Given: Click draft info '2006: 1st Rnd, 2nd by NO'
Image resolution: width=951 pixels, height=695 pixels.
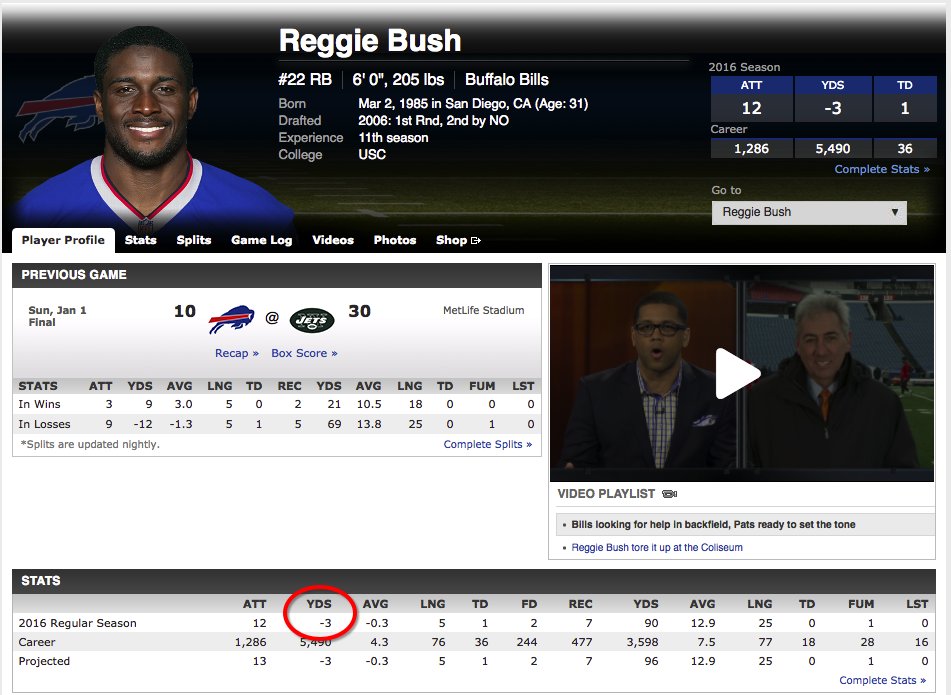Looking at the screenshot, I should point(433,121).
